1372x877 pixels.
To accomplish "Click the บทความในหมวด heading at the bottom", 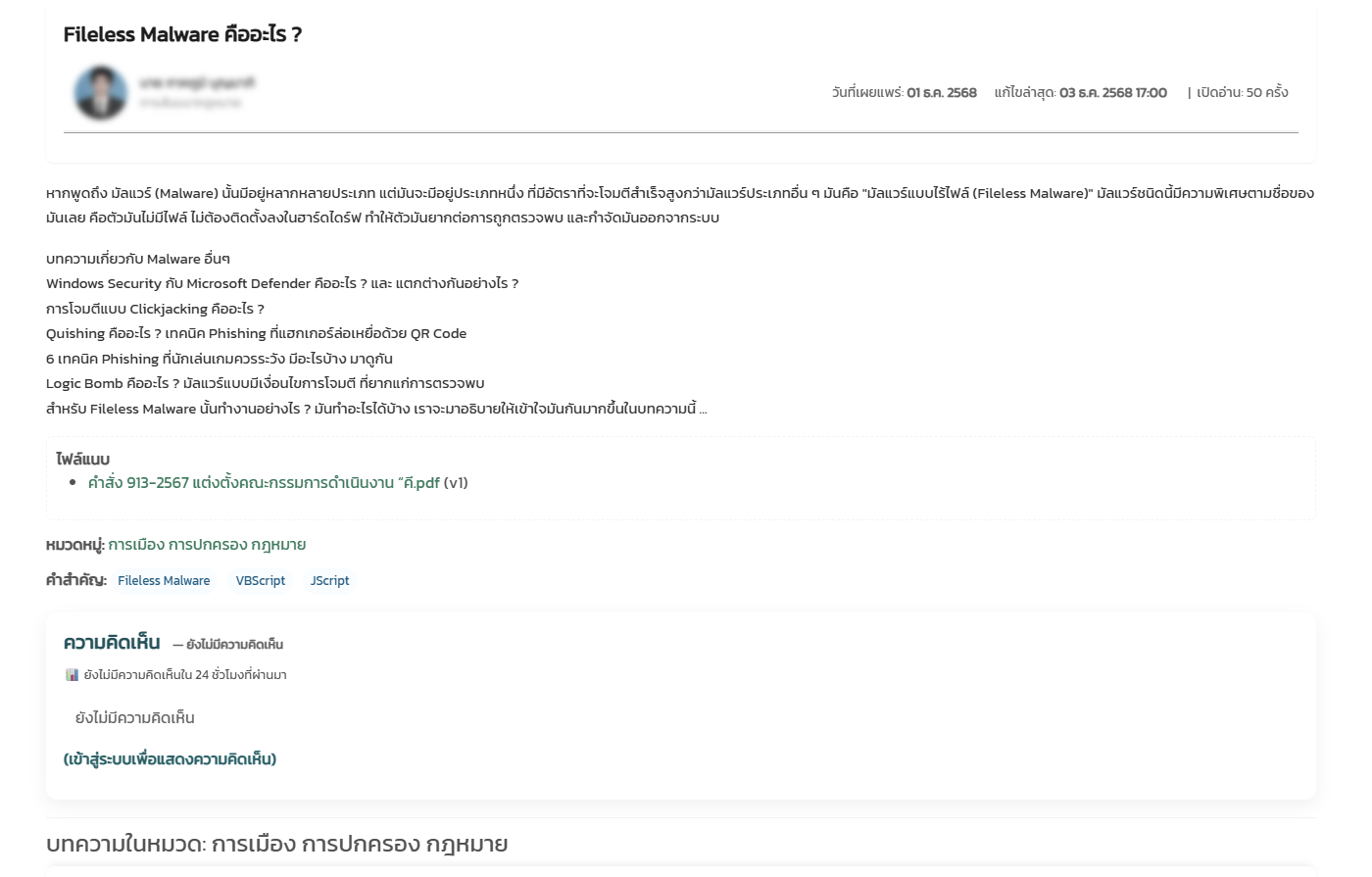I will tap(276, 844).
